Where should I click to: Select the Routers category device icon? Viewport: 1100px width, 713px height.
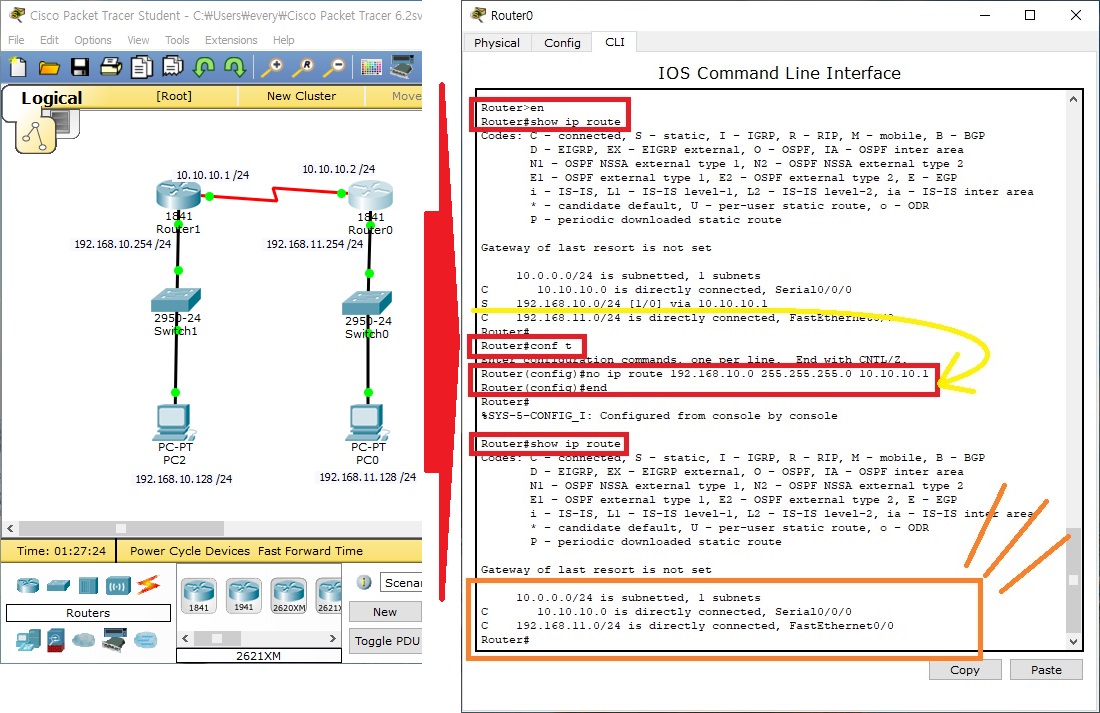(28, 585)
